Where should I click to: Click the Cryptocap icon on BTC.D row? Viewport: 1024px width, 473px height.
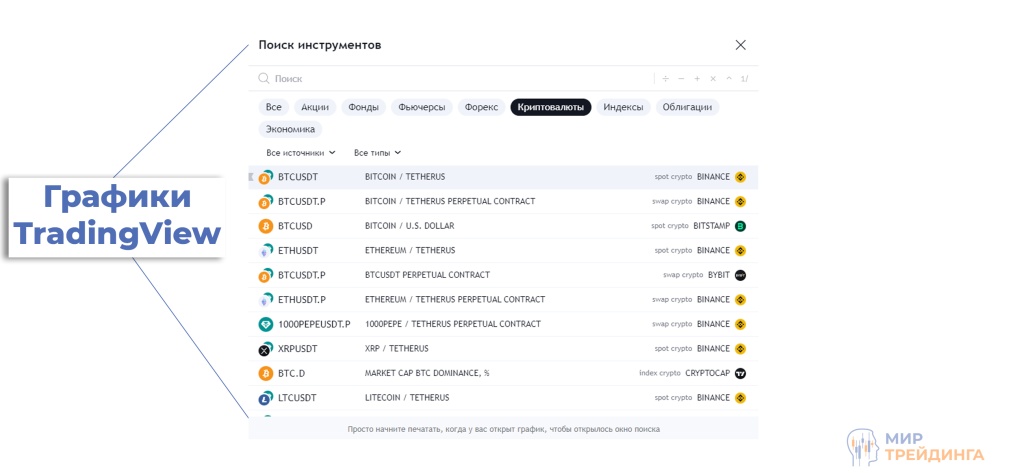pyautogui.click(x=740, y=373)
